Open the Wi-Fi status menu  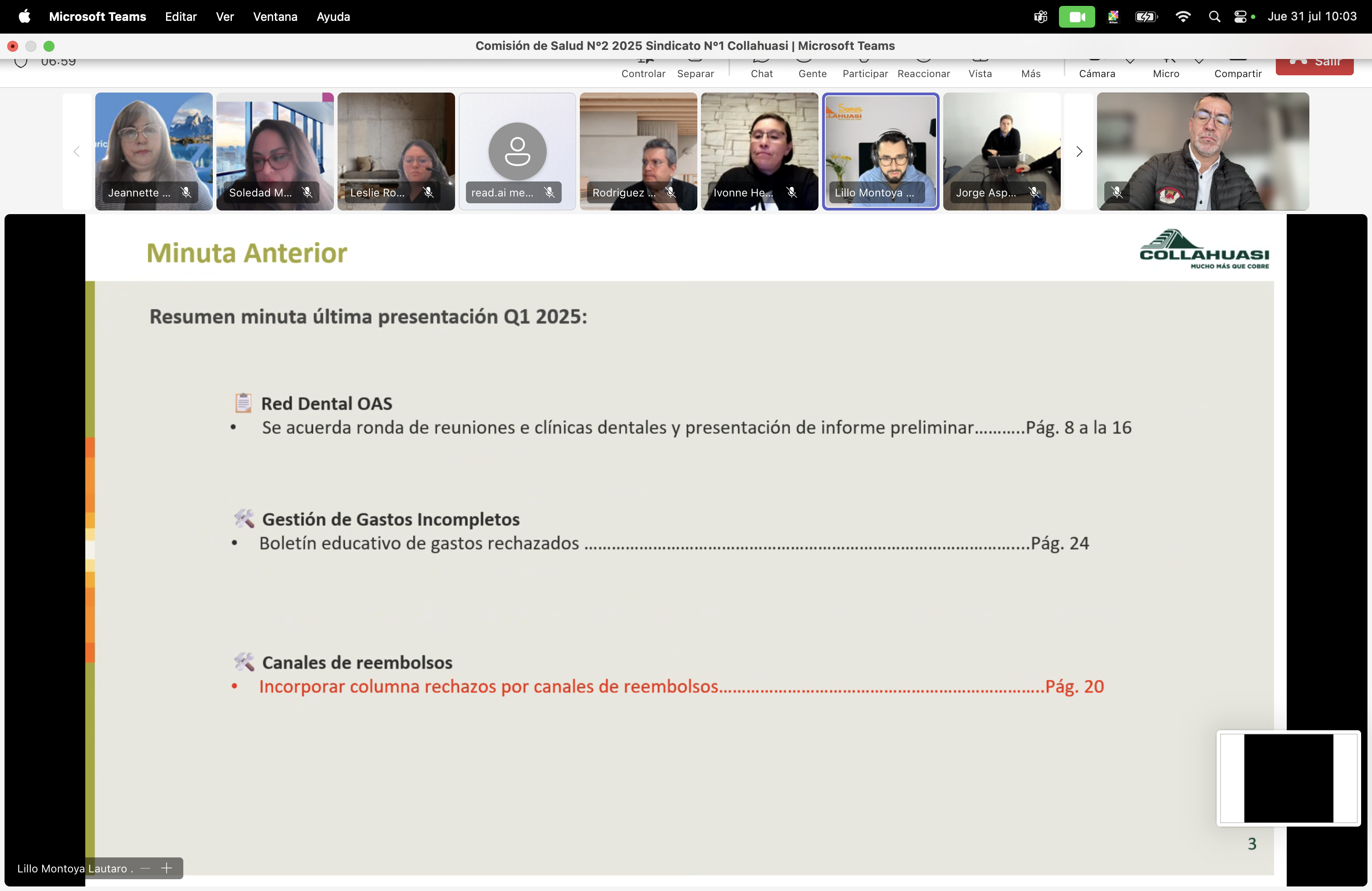coord(1182,16)
